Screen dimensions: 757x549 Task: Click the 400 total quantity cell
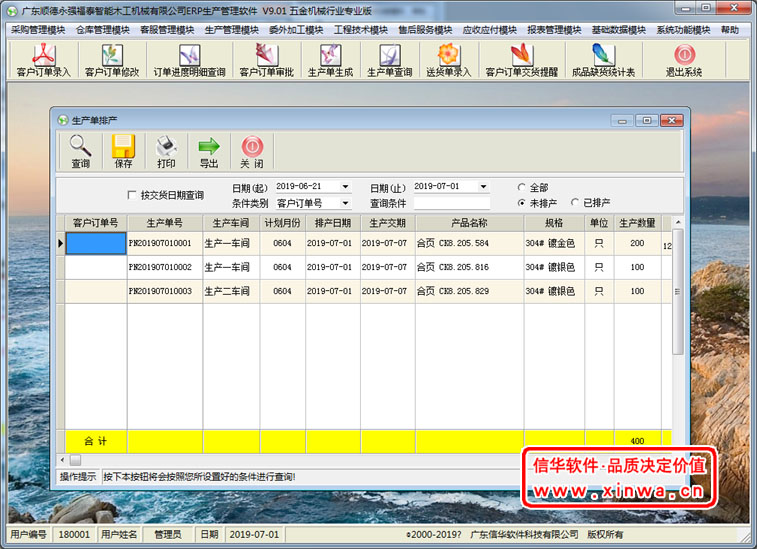coord(637,441)
